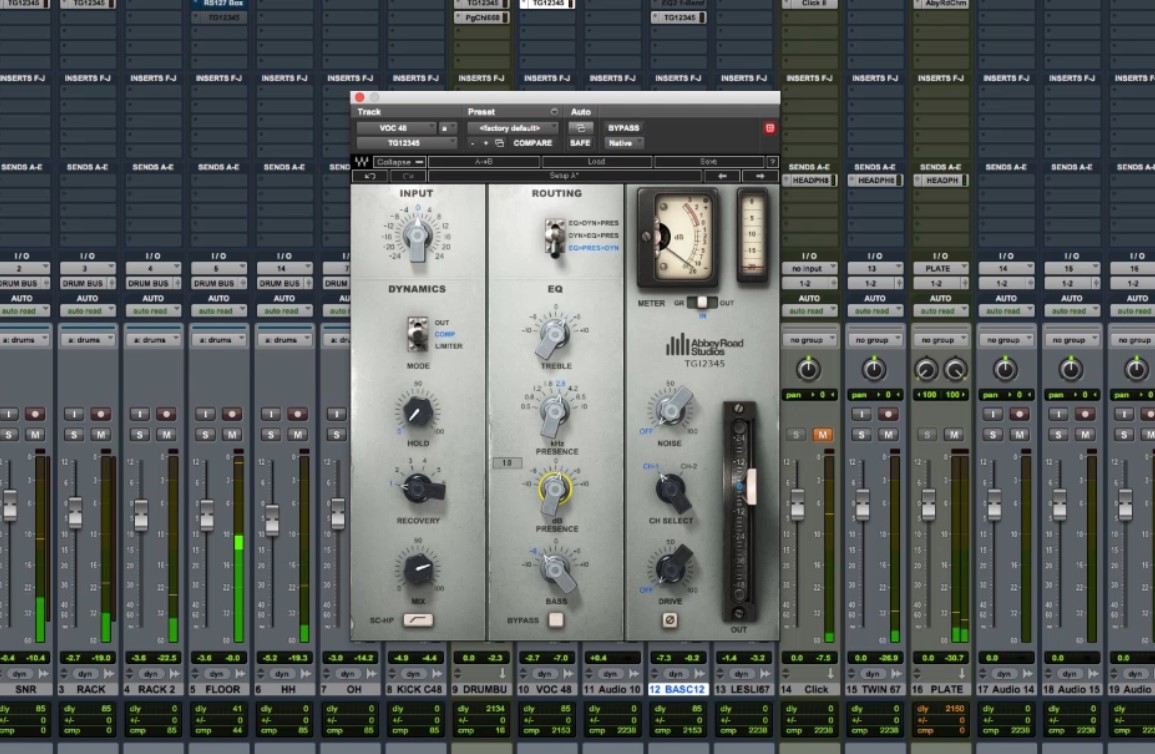This screenshot has height=754, width=1155.
Task: Open the factory default preset list
Action: click(513, 128)
